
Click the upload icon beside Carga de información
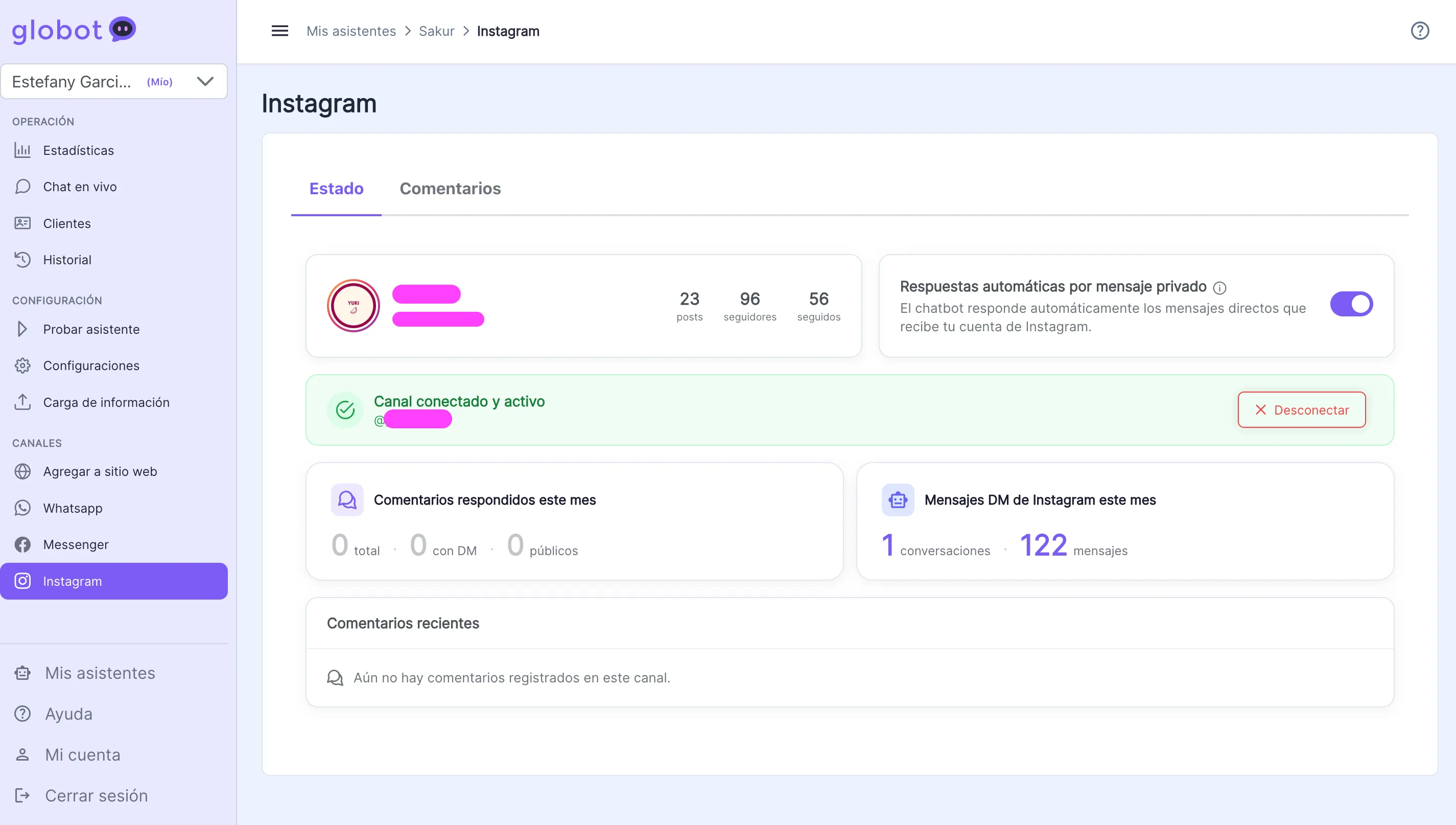[x=22, y=402]
